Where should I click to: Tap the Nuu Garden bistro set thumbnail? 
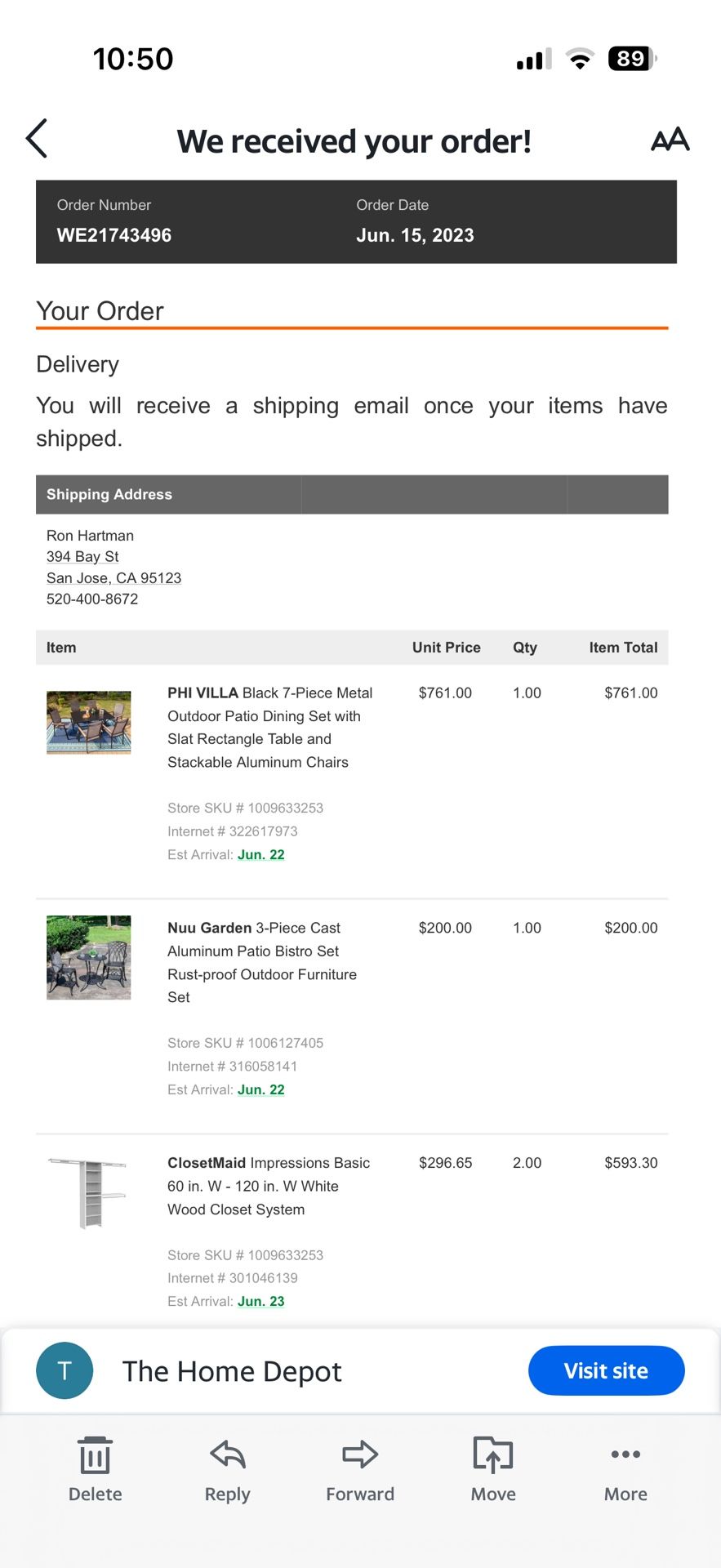pos(89,957)
